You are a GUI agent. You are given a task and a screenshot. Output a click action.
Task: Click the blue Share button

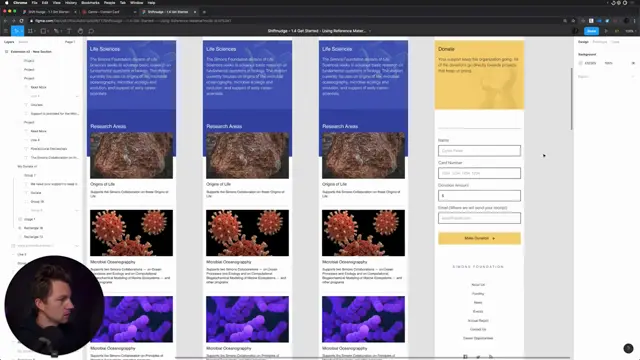point(591,31)
